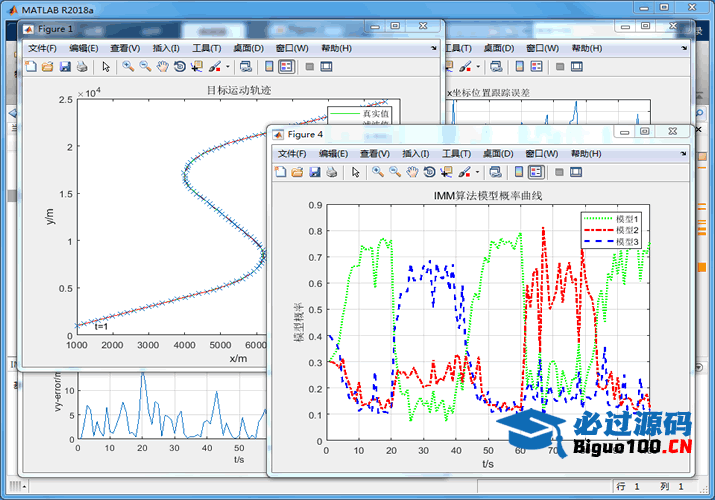Click Show Plot Tools icon in Figure 1
Image resolution: width=715 pixels, height=500 pixels.
pyautogui.click(x=326, y=67)
